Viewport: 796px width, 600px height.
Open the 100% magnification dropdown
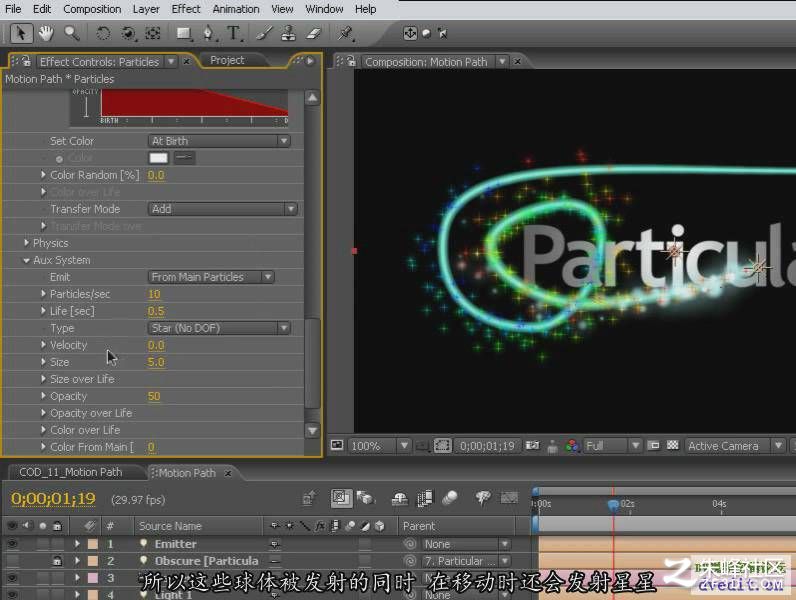(379, 446)
